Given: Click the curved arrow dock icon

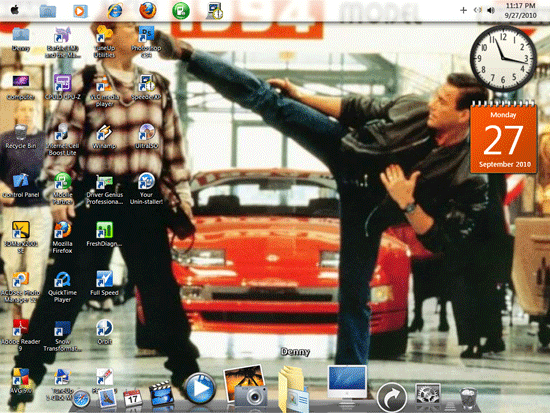Looking at the screenshot, I should click(392, 398).
